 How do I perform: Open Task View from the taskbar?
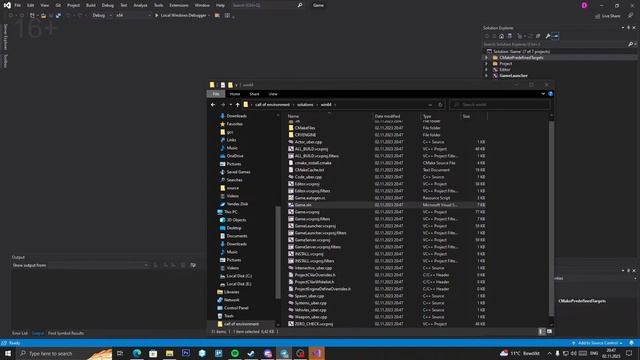[x=120, y=353]
